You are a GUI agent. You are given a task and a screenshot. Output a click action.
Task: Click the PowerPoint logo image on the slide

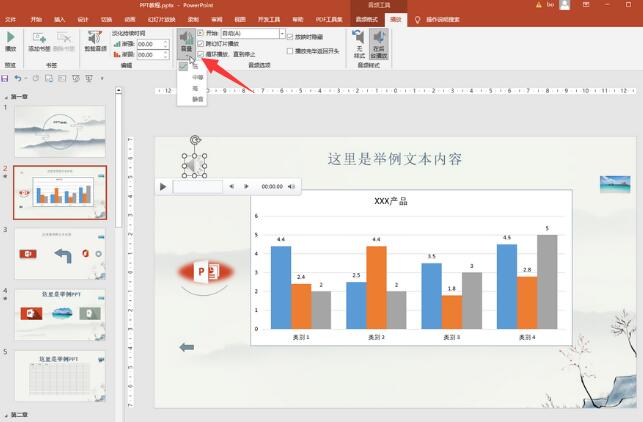(x=206, y=272)
